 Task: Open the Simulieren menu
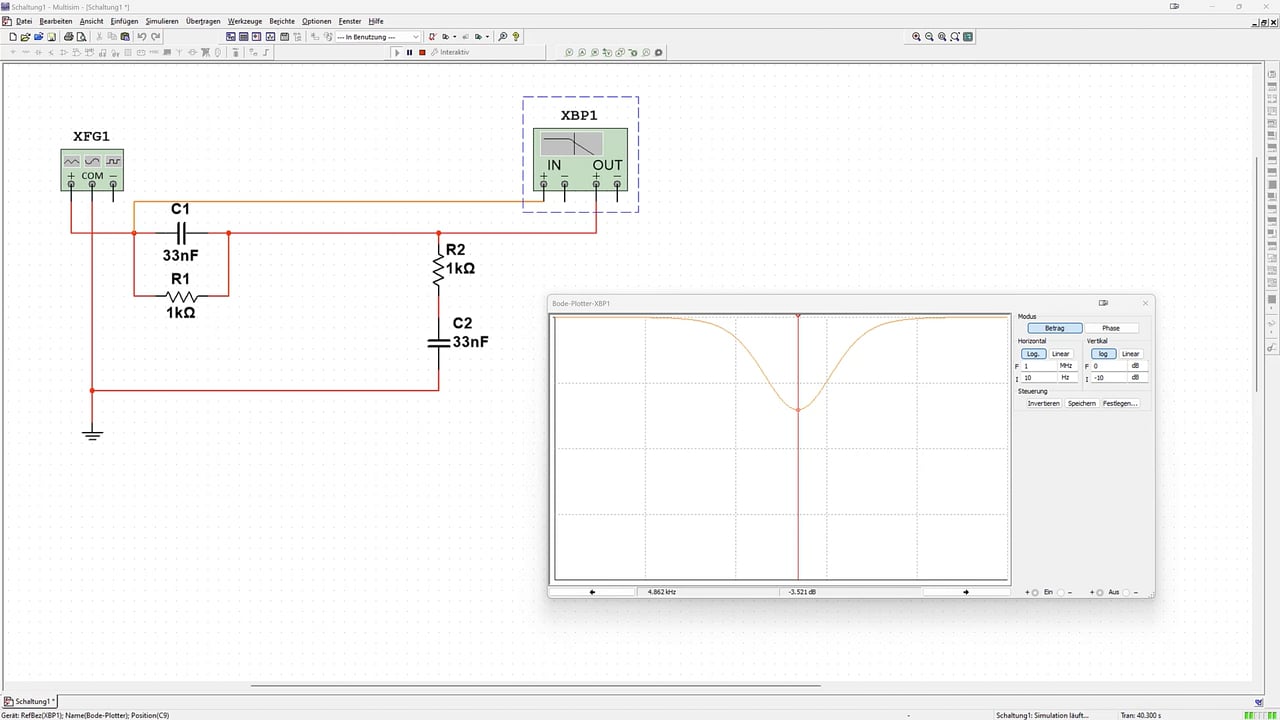(x=162, y=21)
